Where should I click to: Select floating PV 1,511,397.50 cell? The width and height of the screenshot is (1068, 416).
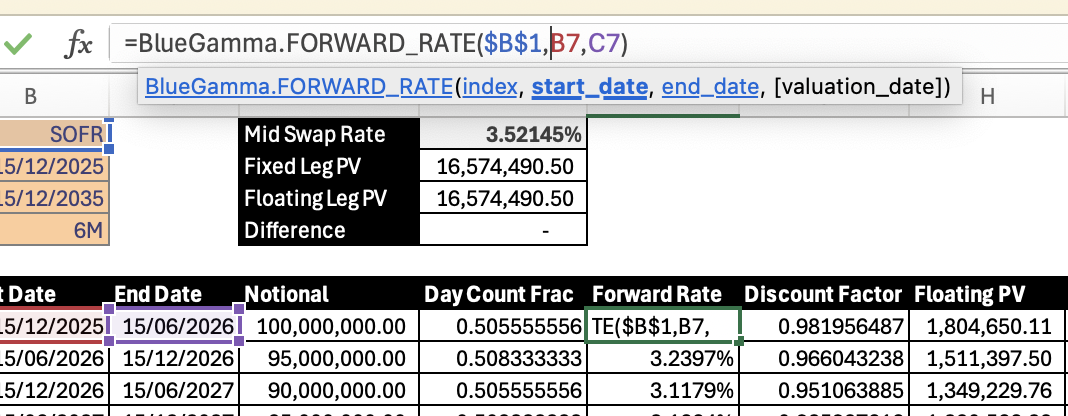click(x=988, y=358)
